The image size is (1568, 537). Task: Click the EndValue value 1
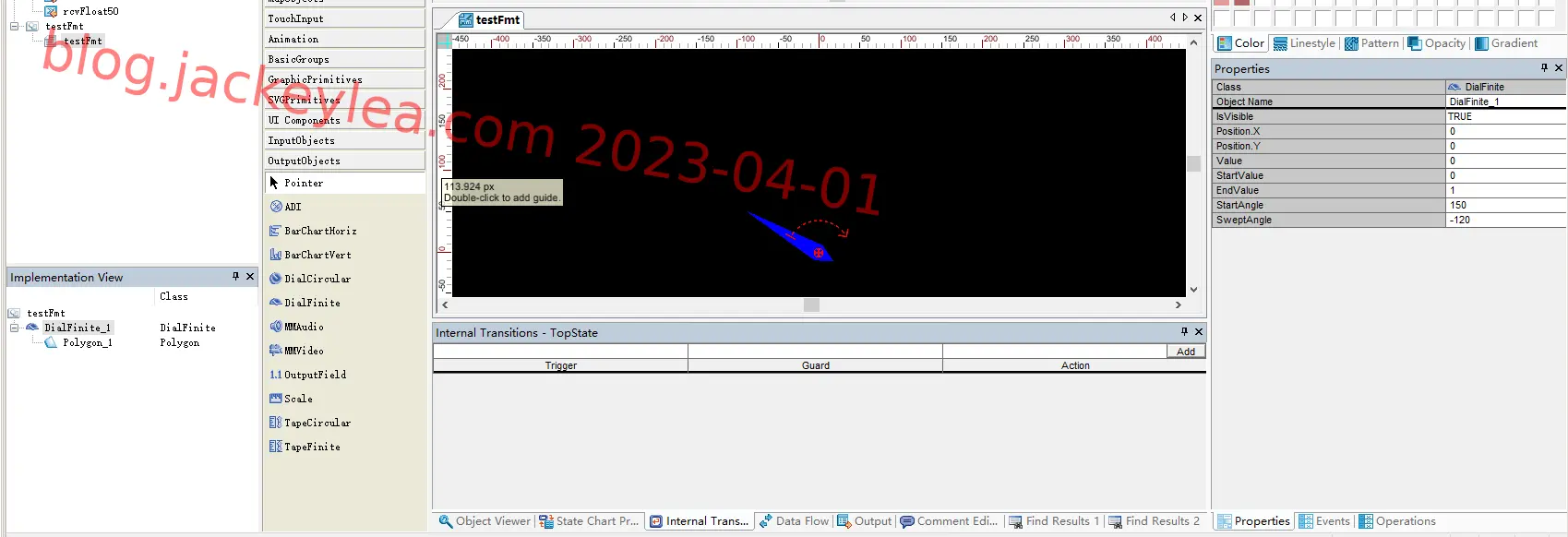coord(1505,190)
